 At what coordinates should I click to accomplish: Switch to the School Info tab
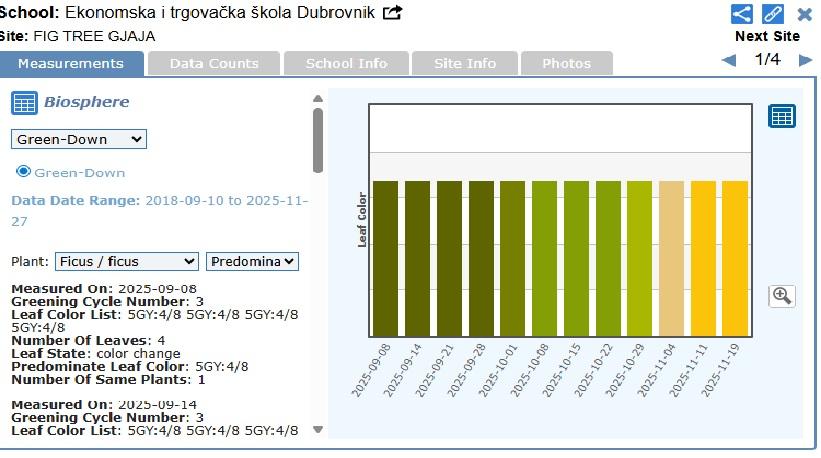pyautogui.click(x=346, y=63)
